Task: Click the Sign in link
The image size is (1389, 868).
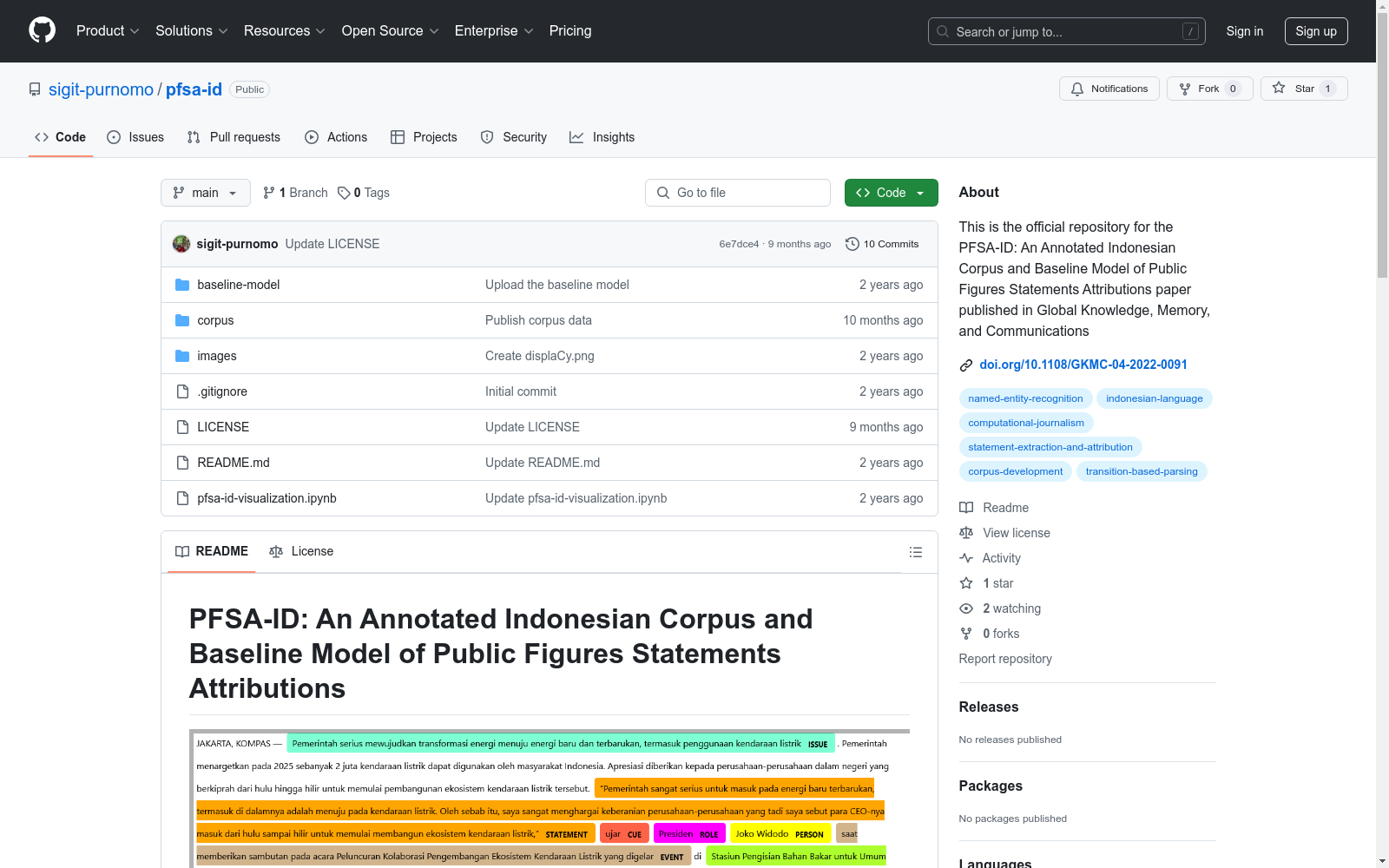Action: (1244, 31)
